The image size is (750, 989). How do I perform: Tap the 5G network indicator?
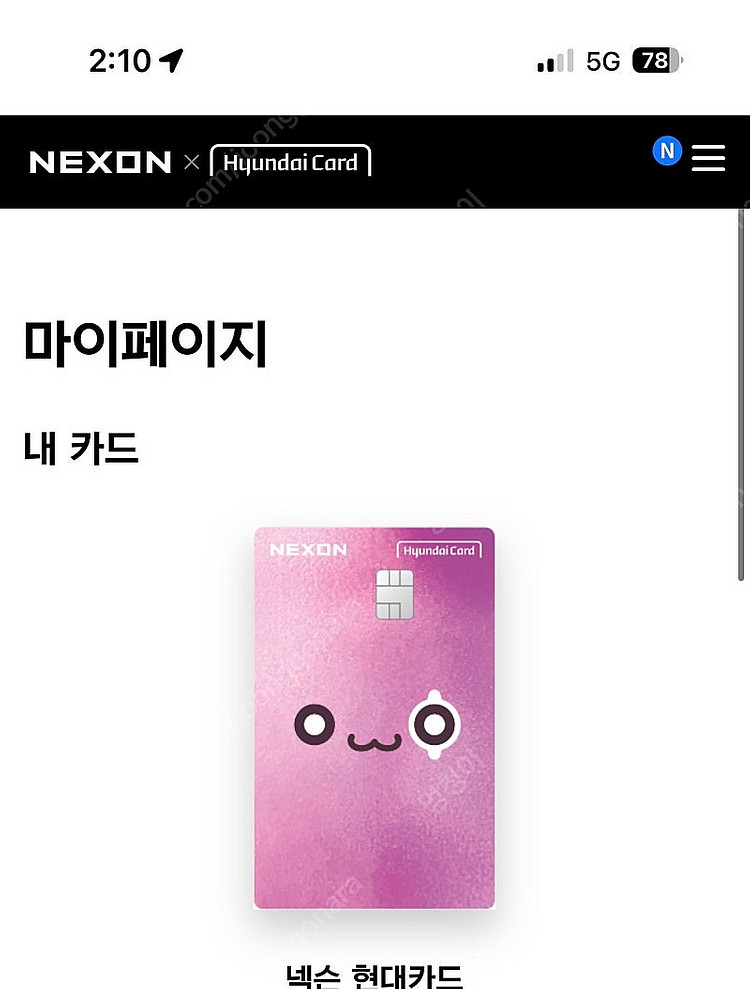pos(603,61)
